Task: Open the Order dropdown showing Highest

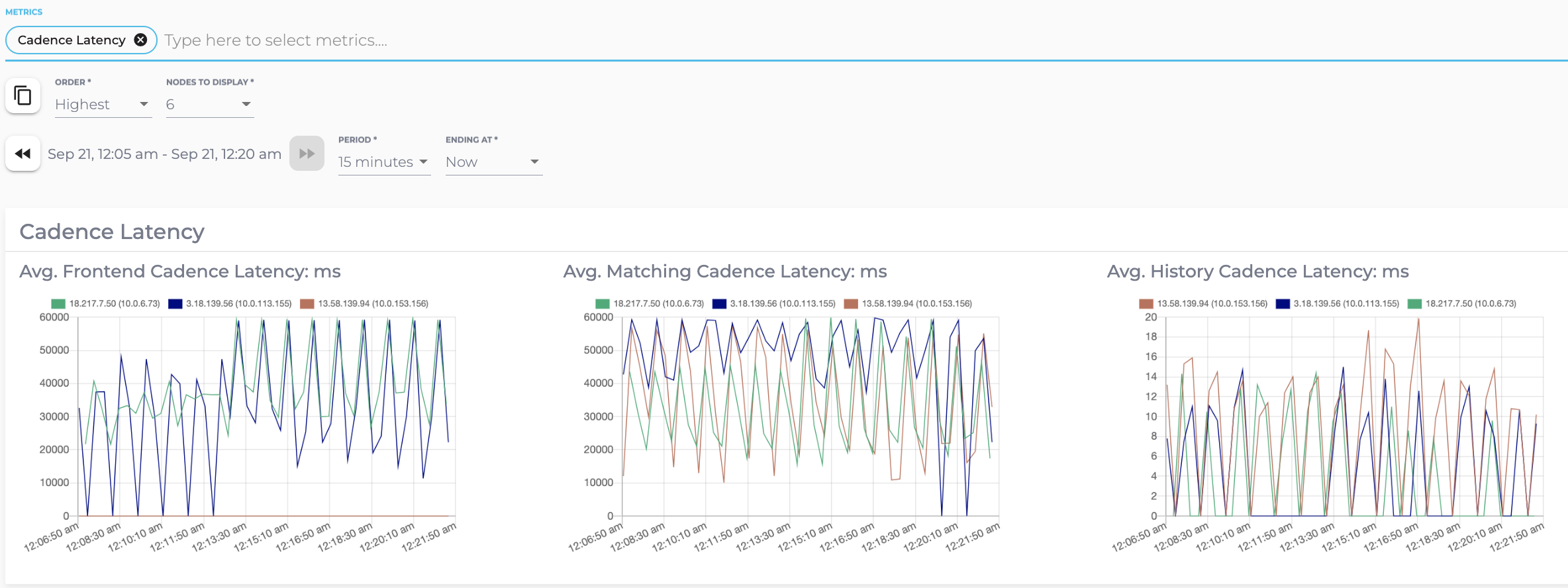Action: point(103,105)
